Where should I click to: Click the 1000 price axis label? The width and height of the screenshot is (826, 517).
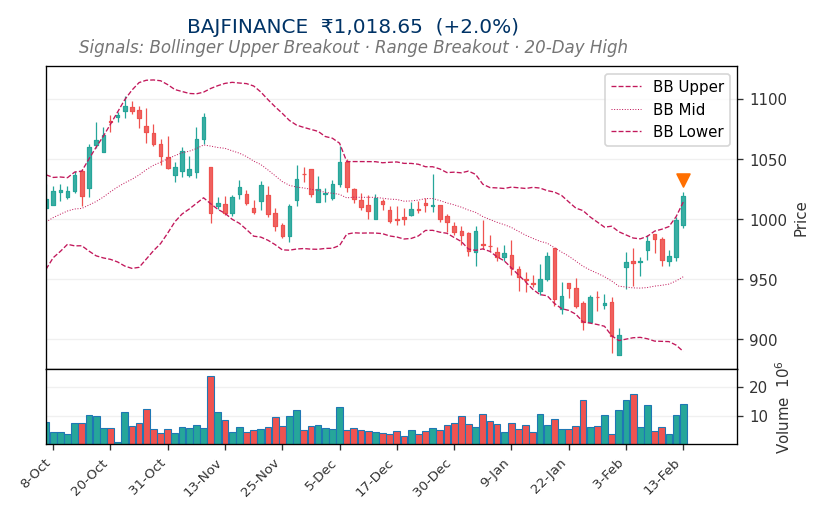click(768, 220)
